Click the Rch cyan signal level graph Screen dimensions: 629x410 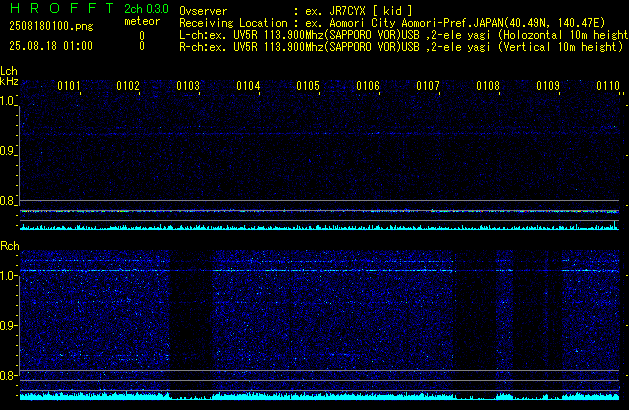point(319,396)
